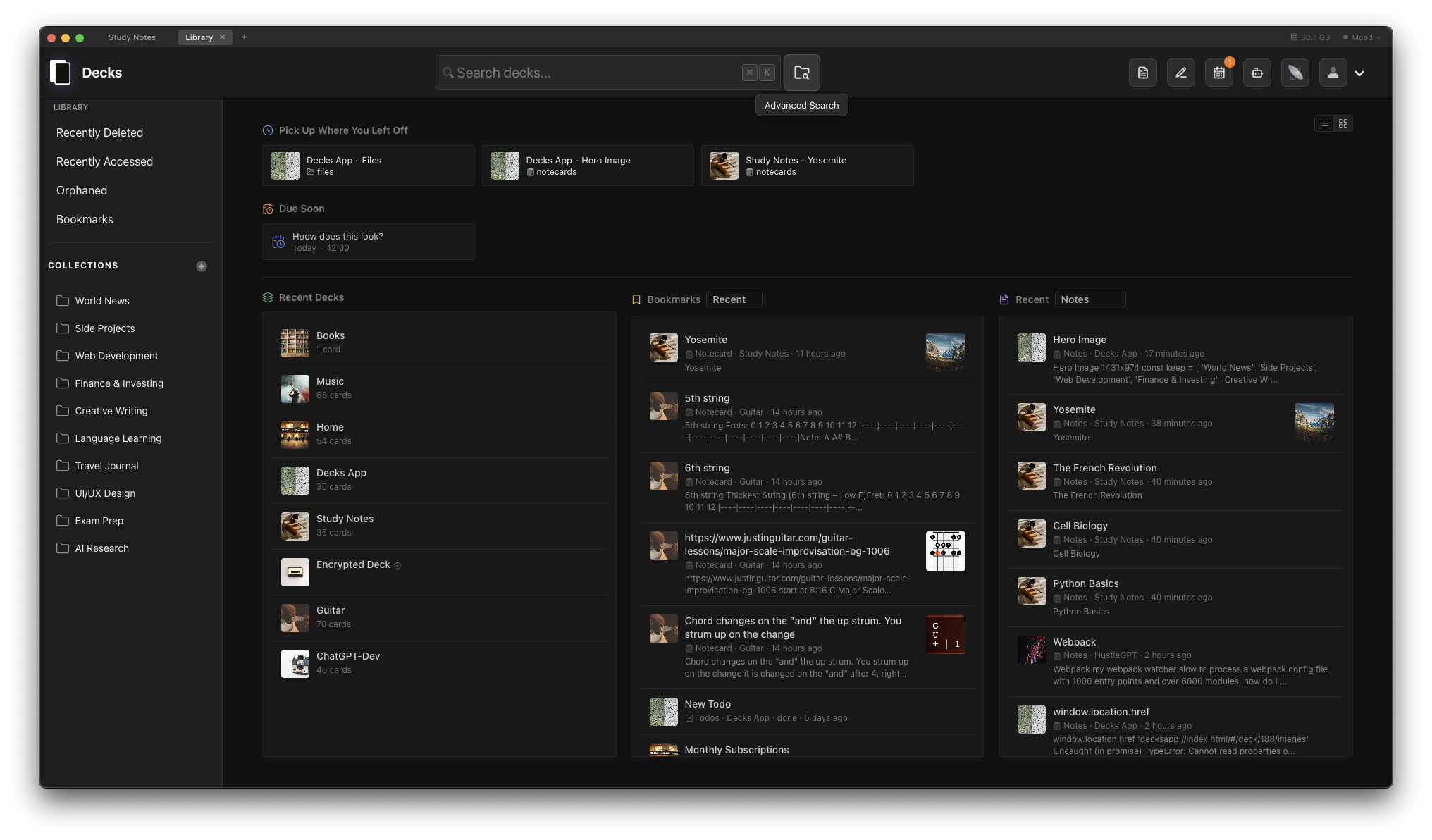
Task: Add a new collection with the plus icon
Action: 201,266
